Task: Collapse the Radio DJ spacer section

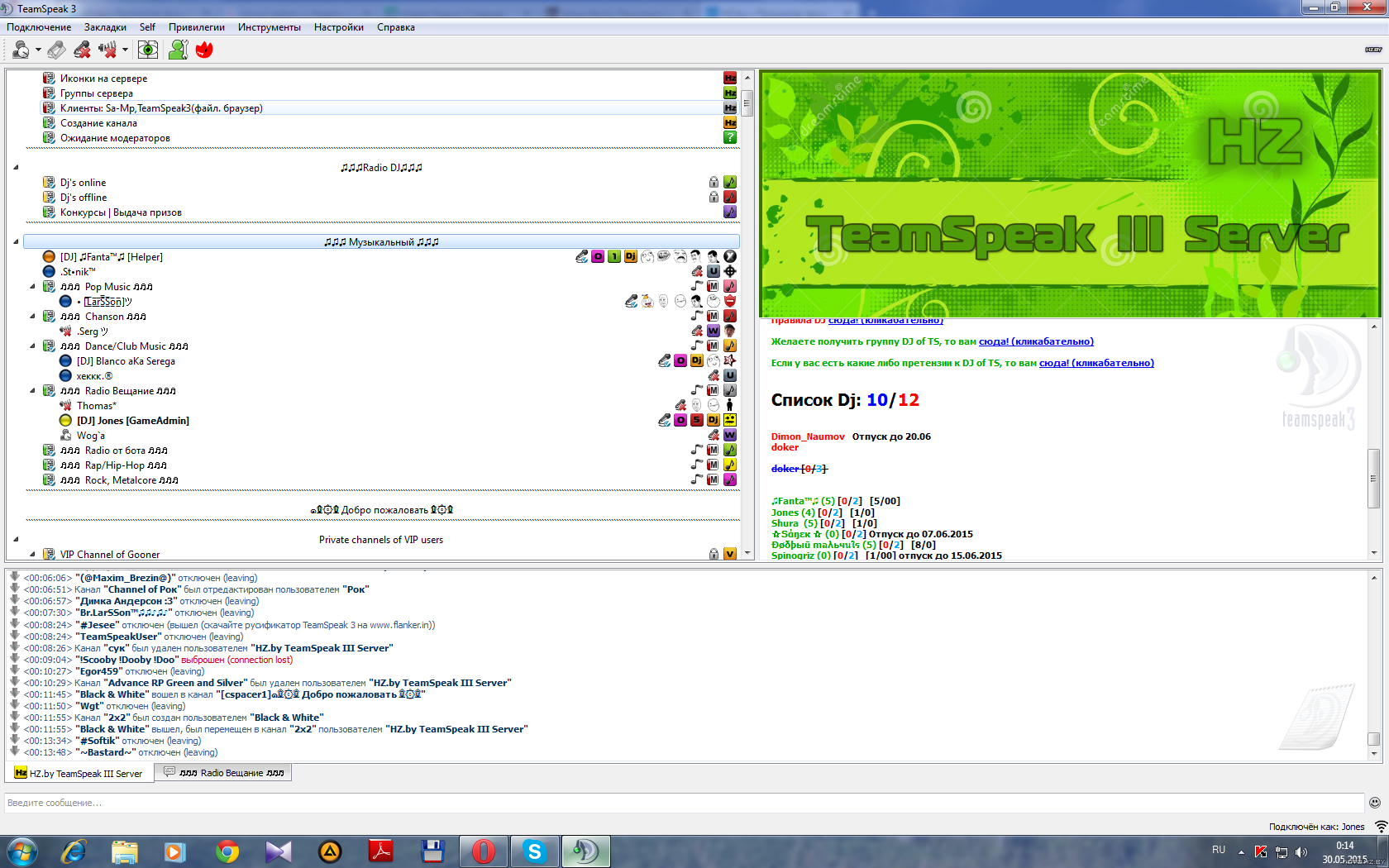Action: coord(16,168)
